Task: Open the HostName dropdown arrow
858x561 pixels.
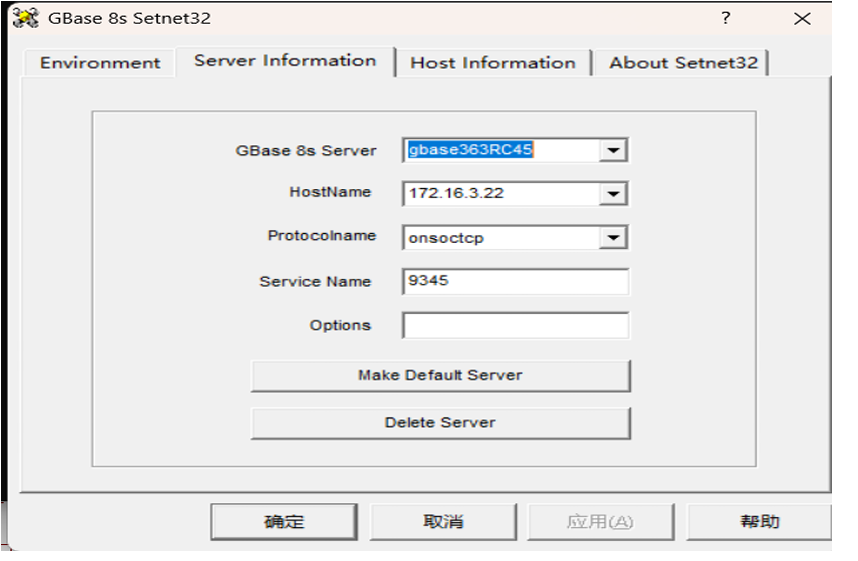Action: tap(613, 194)
